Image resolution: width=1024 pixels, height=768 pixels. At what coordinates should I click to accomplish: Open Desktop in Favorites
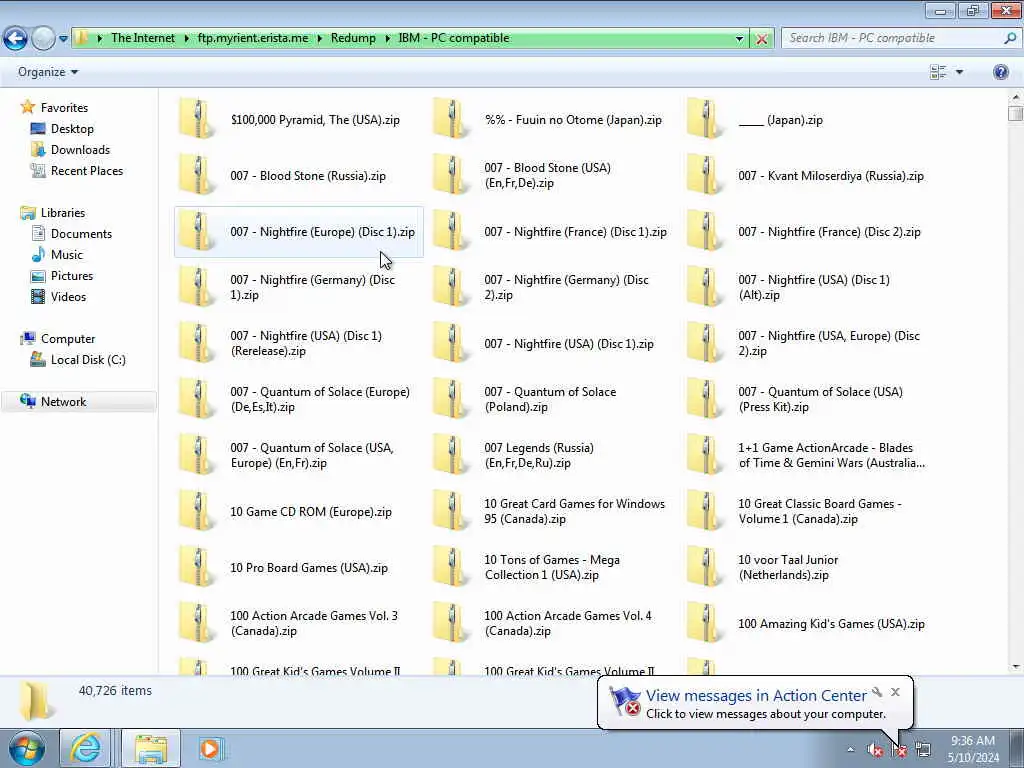72,129
